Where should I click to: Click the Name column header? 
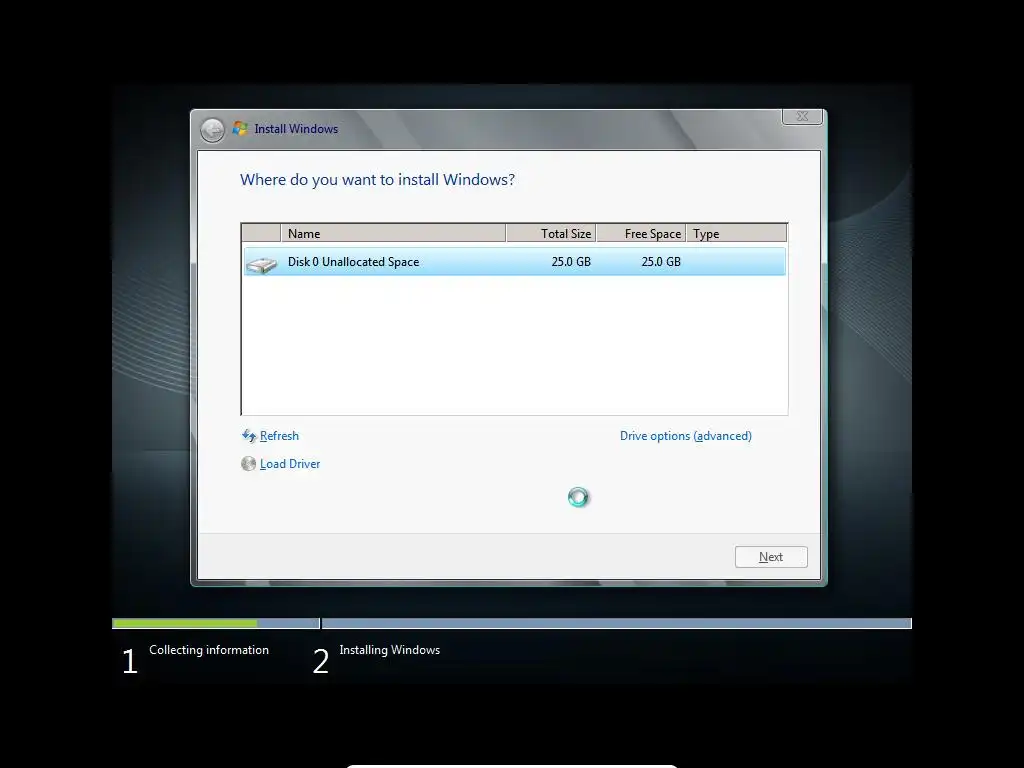(x=393, y=233)
